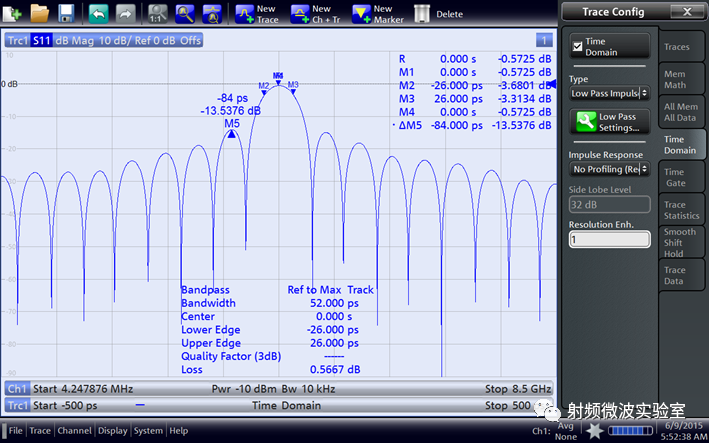Click the Ref to Max Track label

(x=331, y=290)
